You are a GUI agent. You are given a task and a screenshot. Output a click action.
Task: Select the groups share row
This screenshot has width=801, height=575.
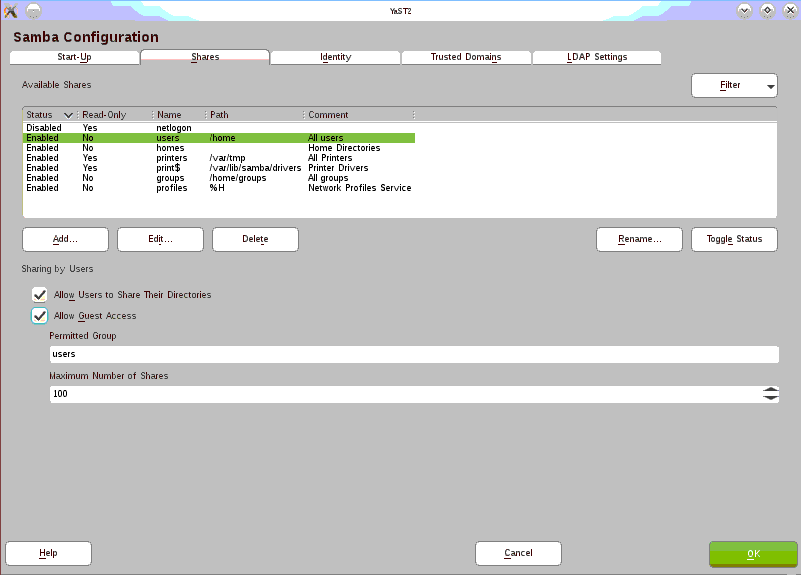pos(219,178)
